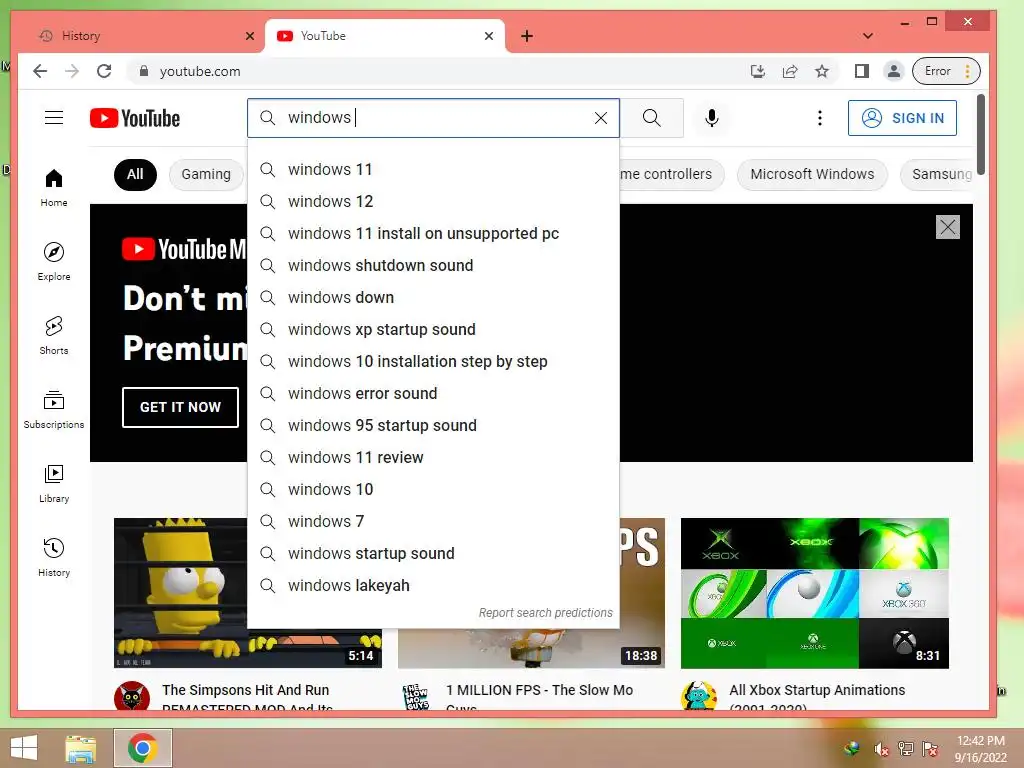This screenshot has height=768, width=1024.
Task: Click the YouTube logo
Action: tap(135, 118)
